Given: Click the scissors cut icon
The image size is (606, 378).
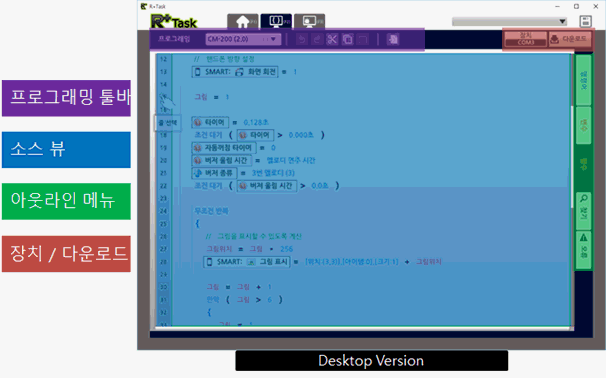Looking at the screenshot, I should coord(332,39).
